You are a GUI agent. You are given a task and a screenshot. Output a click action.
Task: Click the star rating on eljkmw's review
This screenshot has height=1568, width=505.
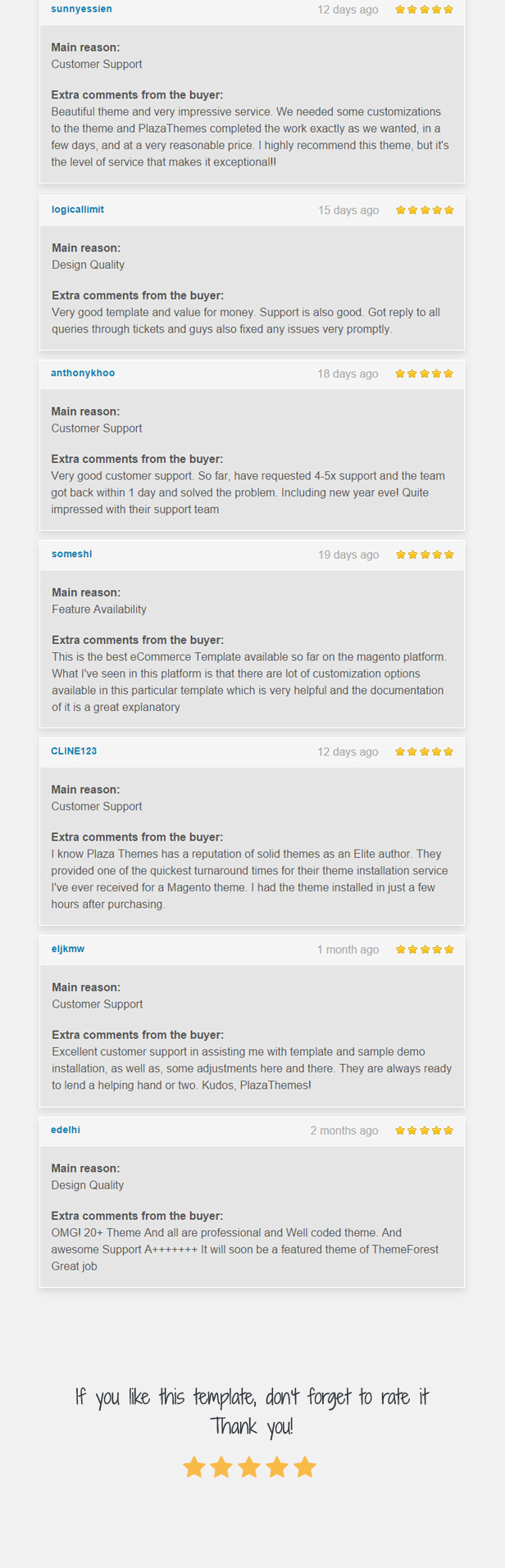click(x=425, y=949)
